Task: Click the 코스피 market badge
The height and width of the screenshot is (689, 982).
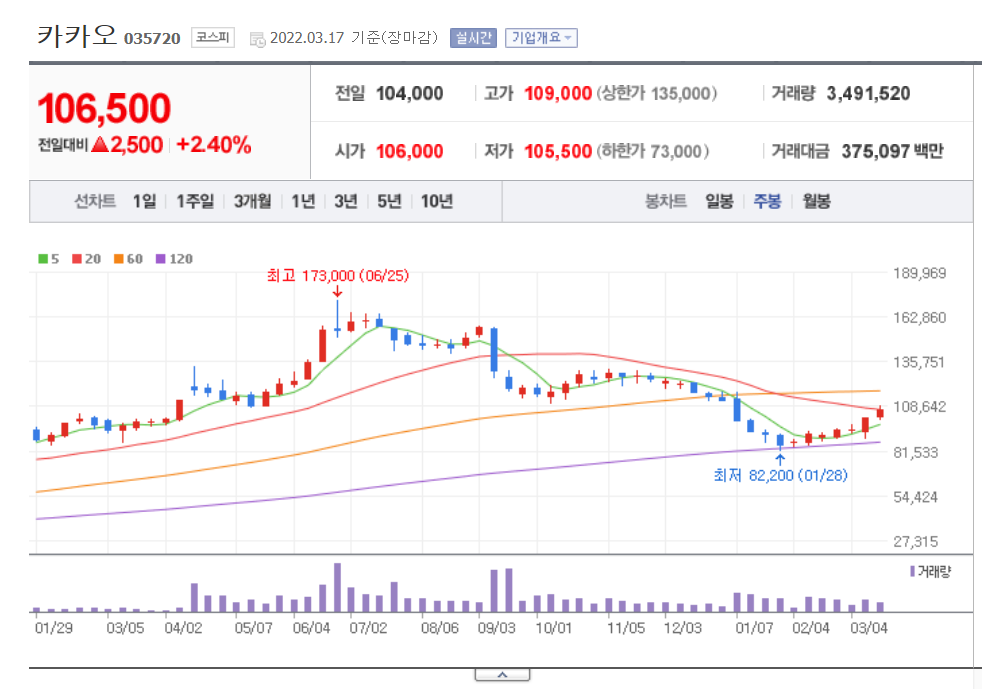Action: click(212, 38)
